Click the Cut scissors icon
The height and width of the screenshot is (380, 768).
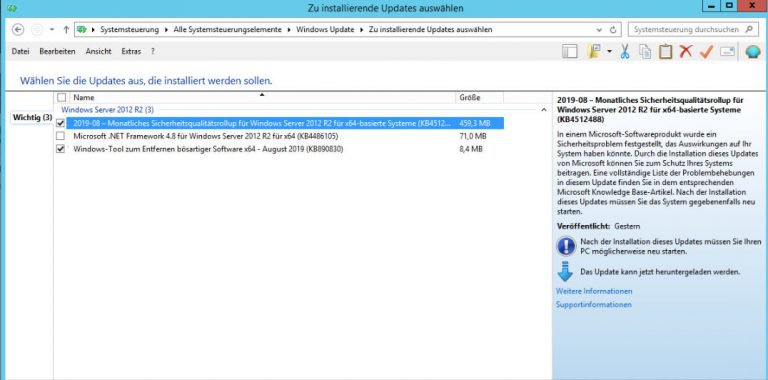[x=625, y=51]
